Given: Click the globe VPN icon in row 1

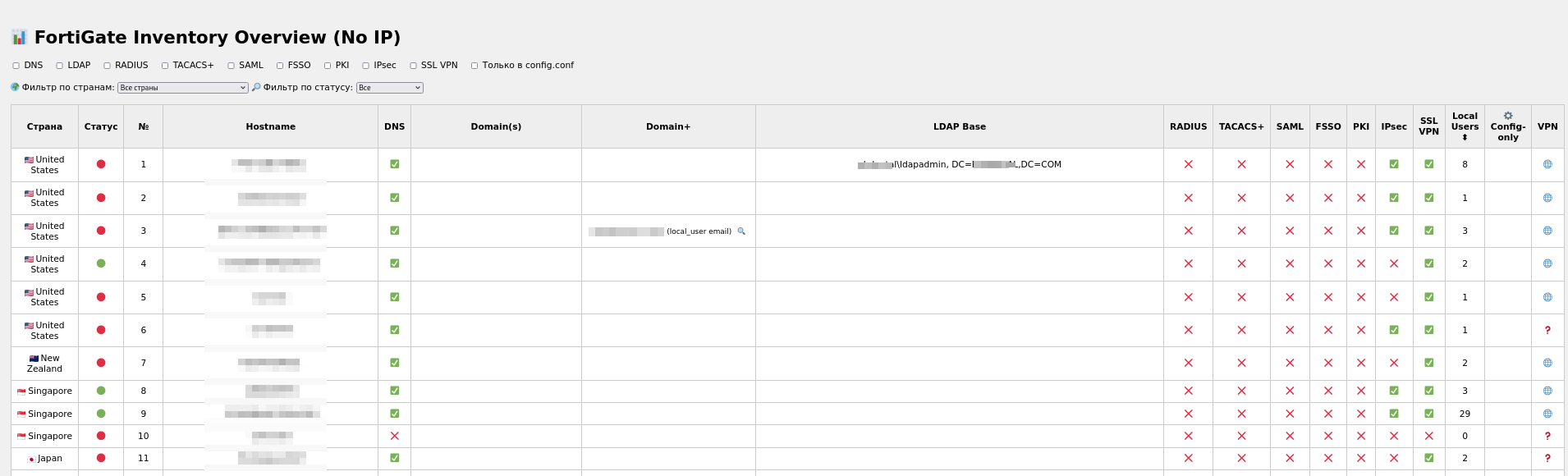Looking at the screenshot, I should (x=1547, y=164).
